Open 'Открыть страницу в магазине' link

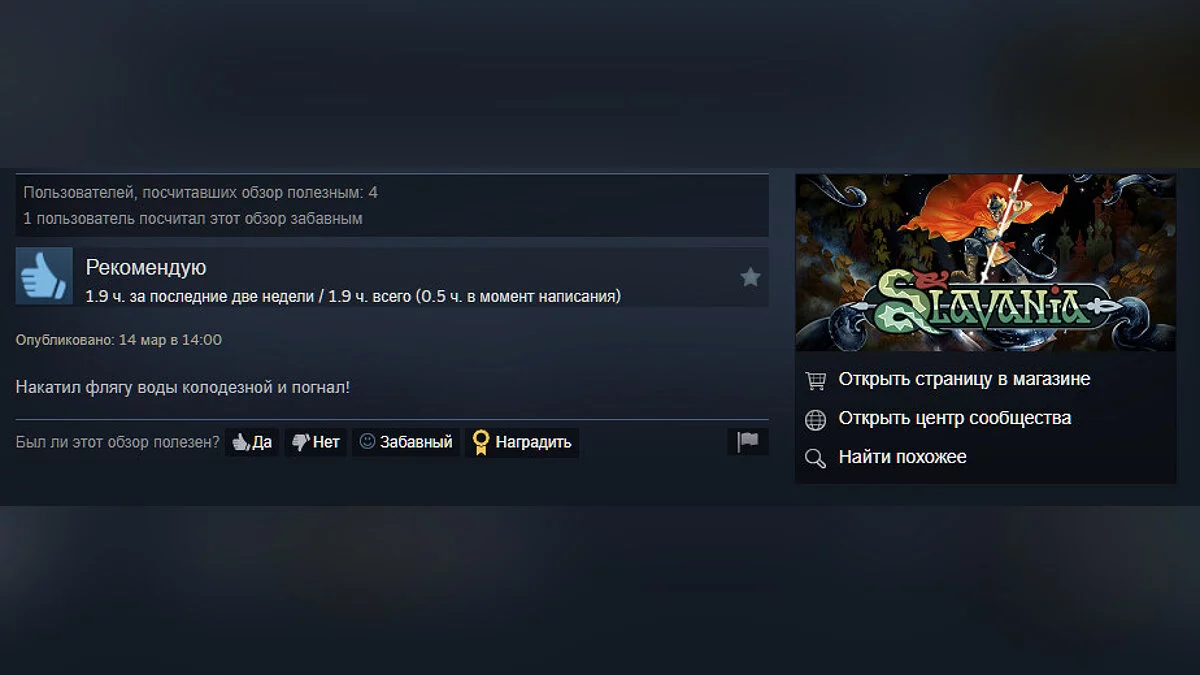[x=964, y=379]
